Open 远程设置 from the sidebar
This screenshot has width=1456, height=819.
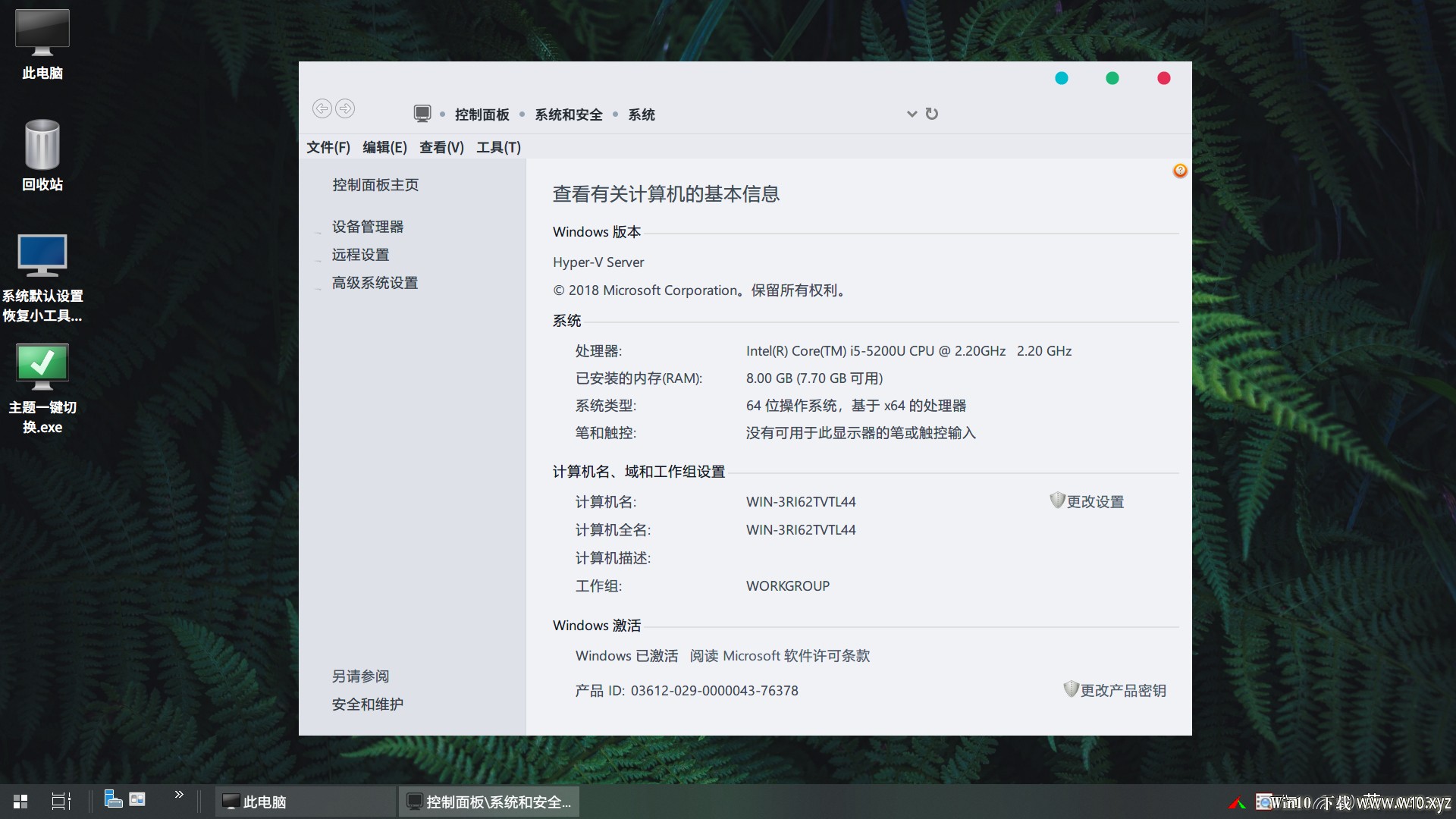360,255
